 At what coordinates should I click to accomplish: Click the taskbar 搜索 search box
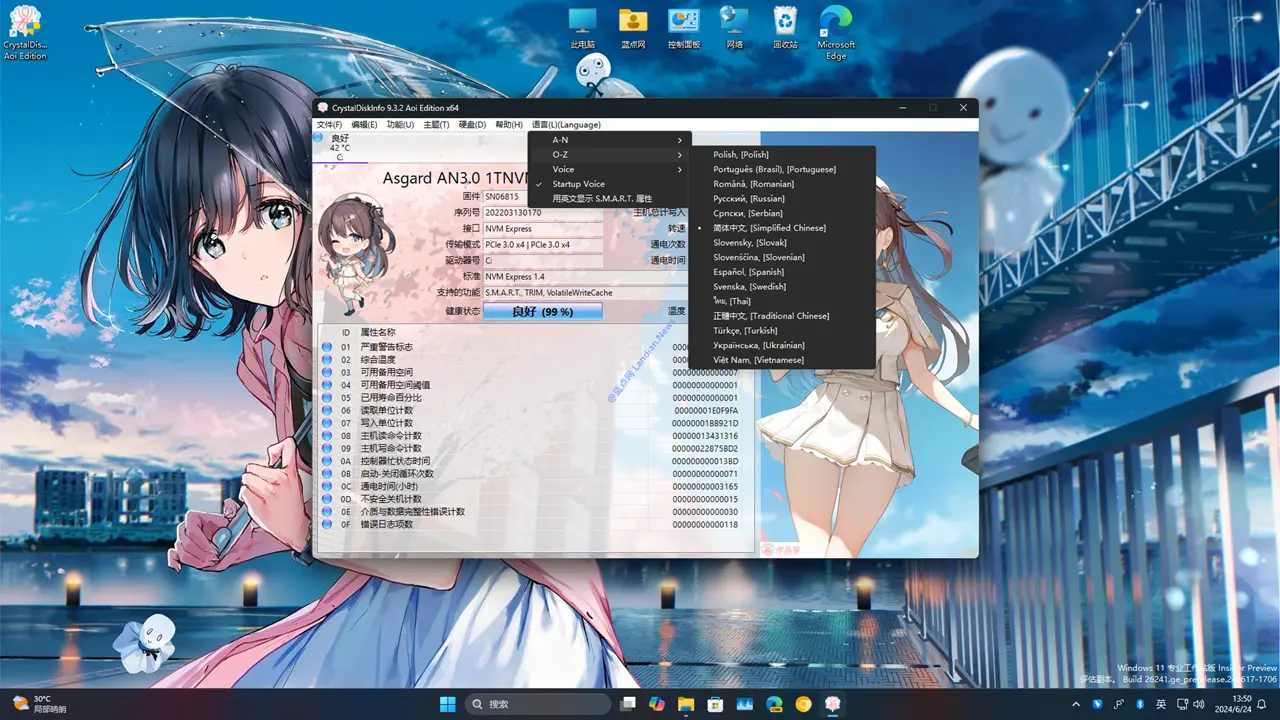click(539, 704)
